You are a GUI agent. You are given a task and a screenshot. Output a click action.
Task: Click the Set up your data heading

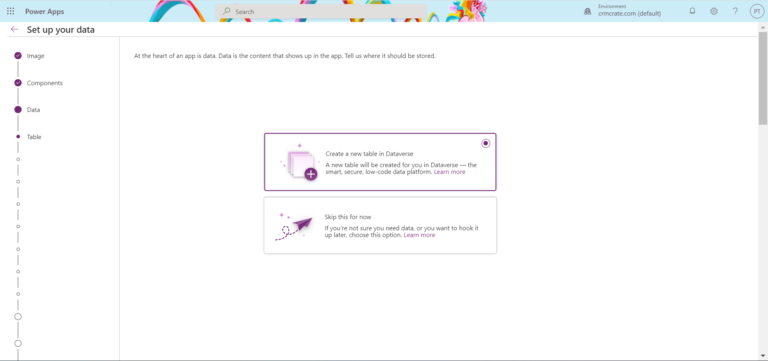tap(61, 30)
